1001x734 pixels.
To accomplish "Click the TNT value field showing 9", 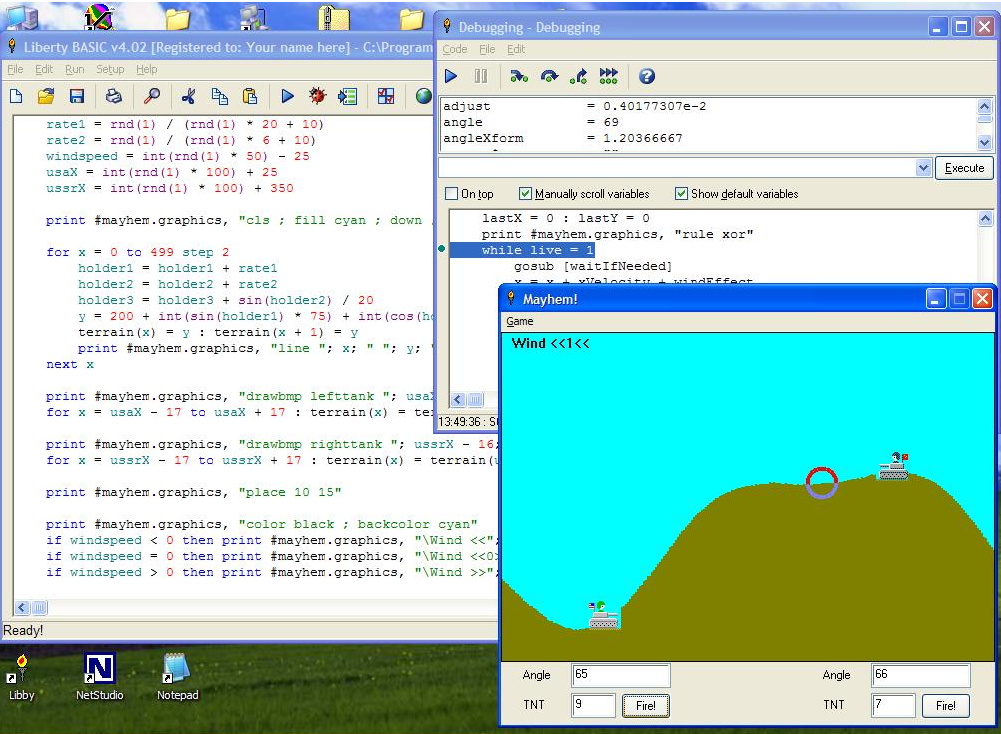I will [593, 705].
